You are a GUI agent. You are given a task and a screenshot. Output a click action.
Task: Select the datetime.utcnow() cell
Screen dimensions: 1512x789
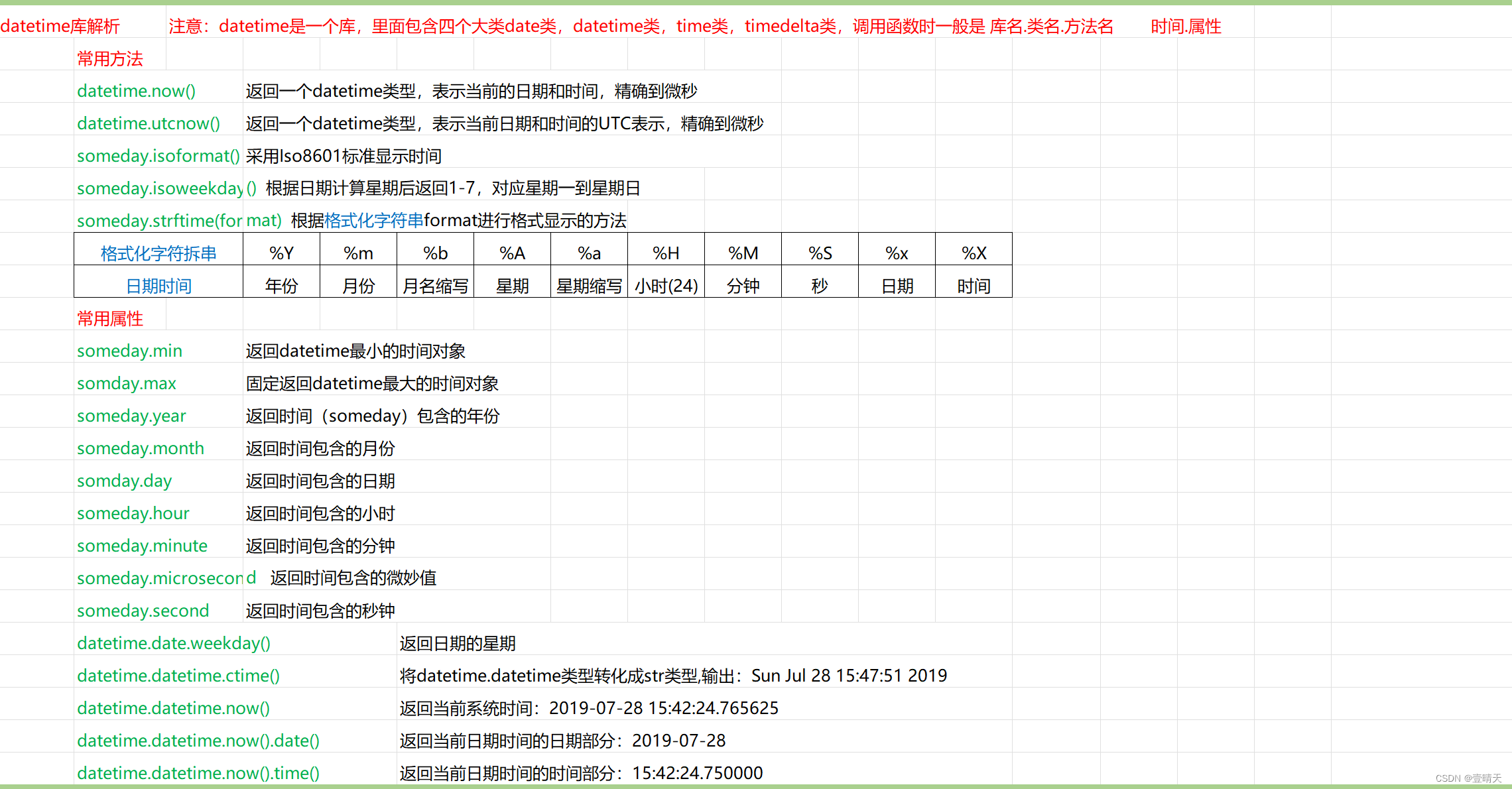148,123
